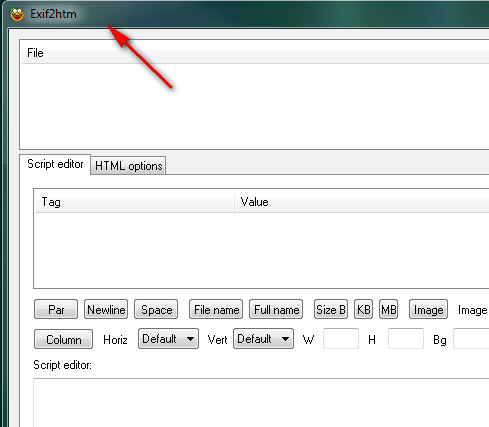This screenshot has height=427, width=489.
Task: Add a Column to the script
Action: point(63,339)
